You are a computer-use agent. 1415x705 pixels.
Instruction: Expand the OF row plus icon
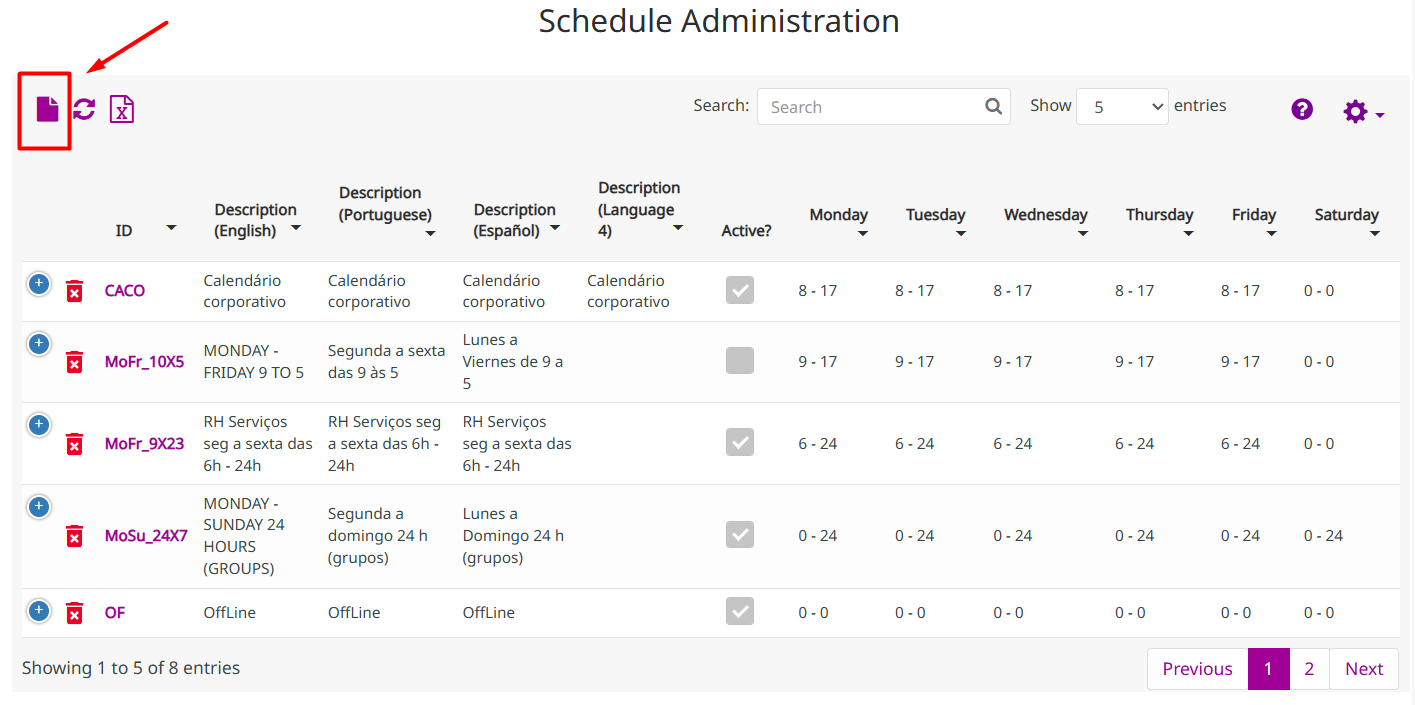pos(39,610)
